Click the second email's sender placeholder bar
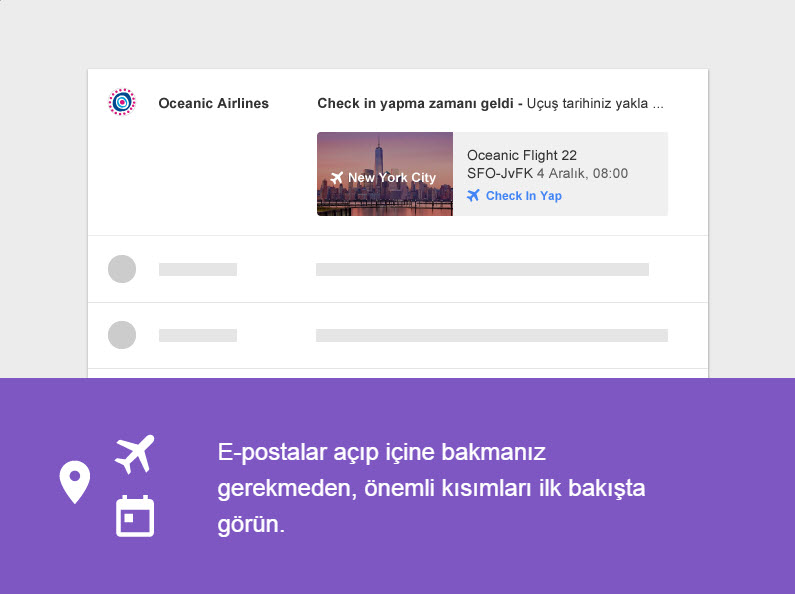This screenshot has height=594, width=795. (x=198, y=269)
